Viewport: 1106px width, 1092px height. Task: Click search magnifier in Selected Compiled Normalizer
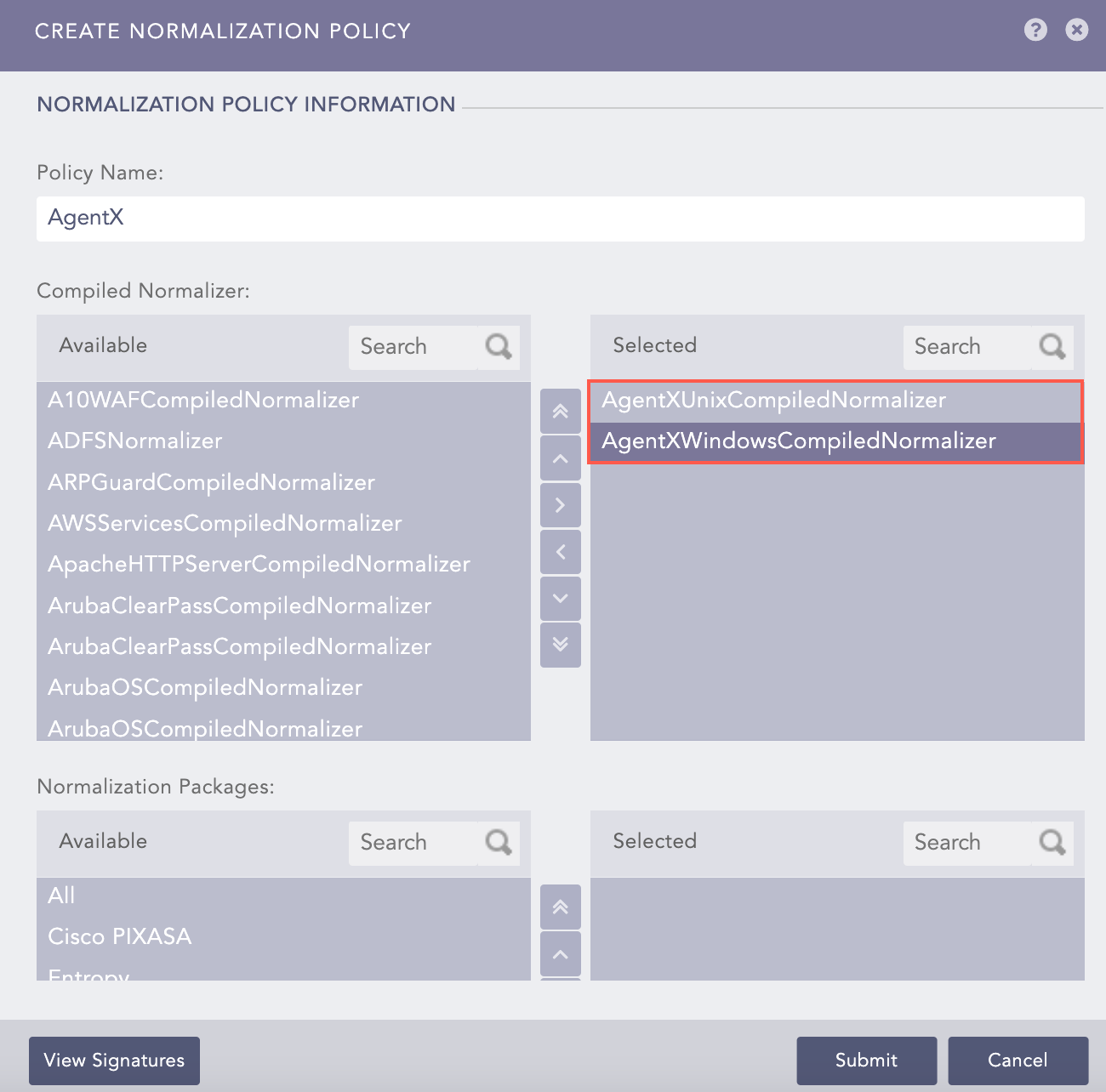pos(1052,347)
